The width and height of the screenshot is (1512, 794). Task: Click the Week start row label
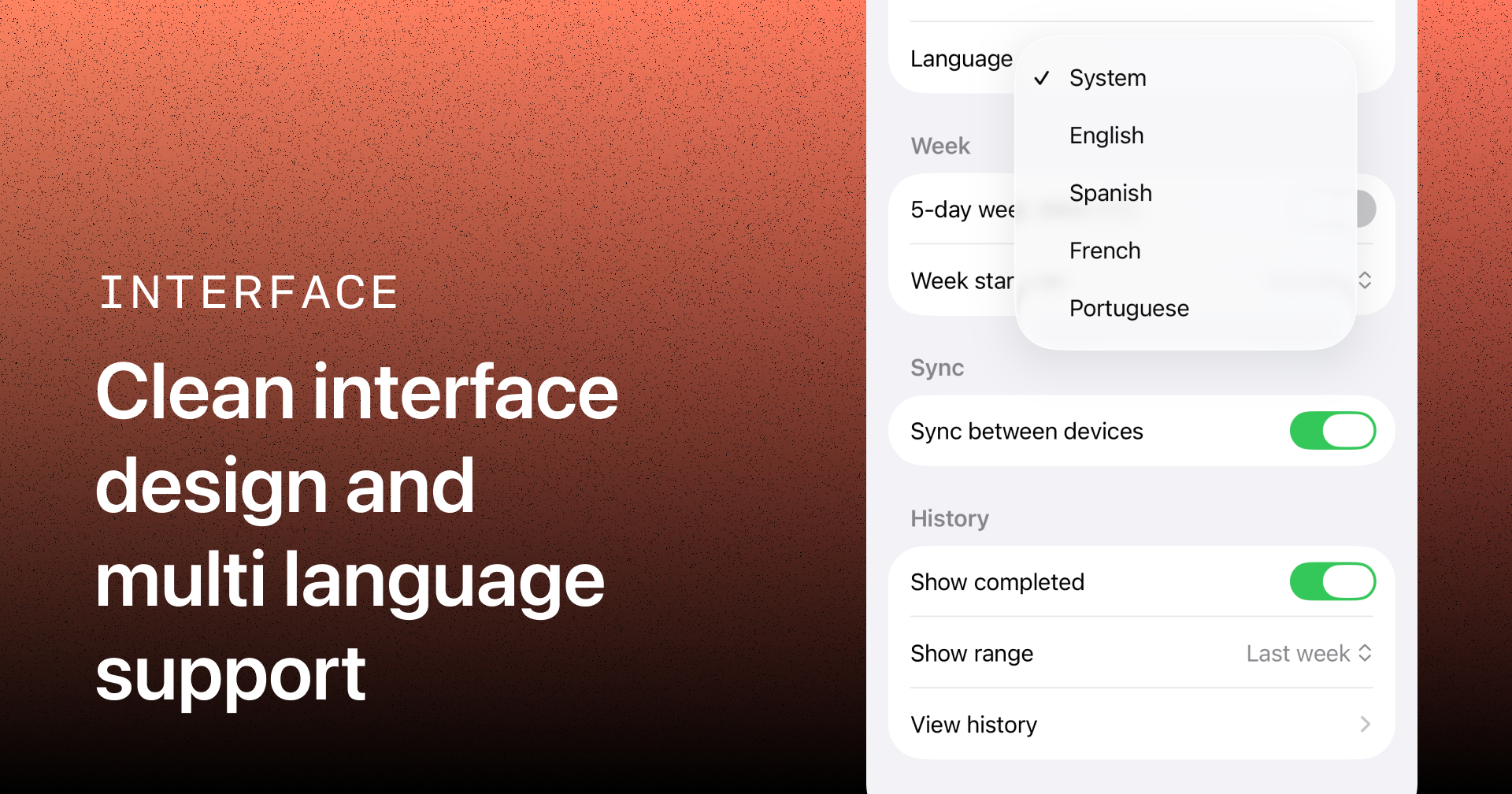961,280
